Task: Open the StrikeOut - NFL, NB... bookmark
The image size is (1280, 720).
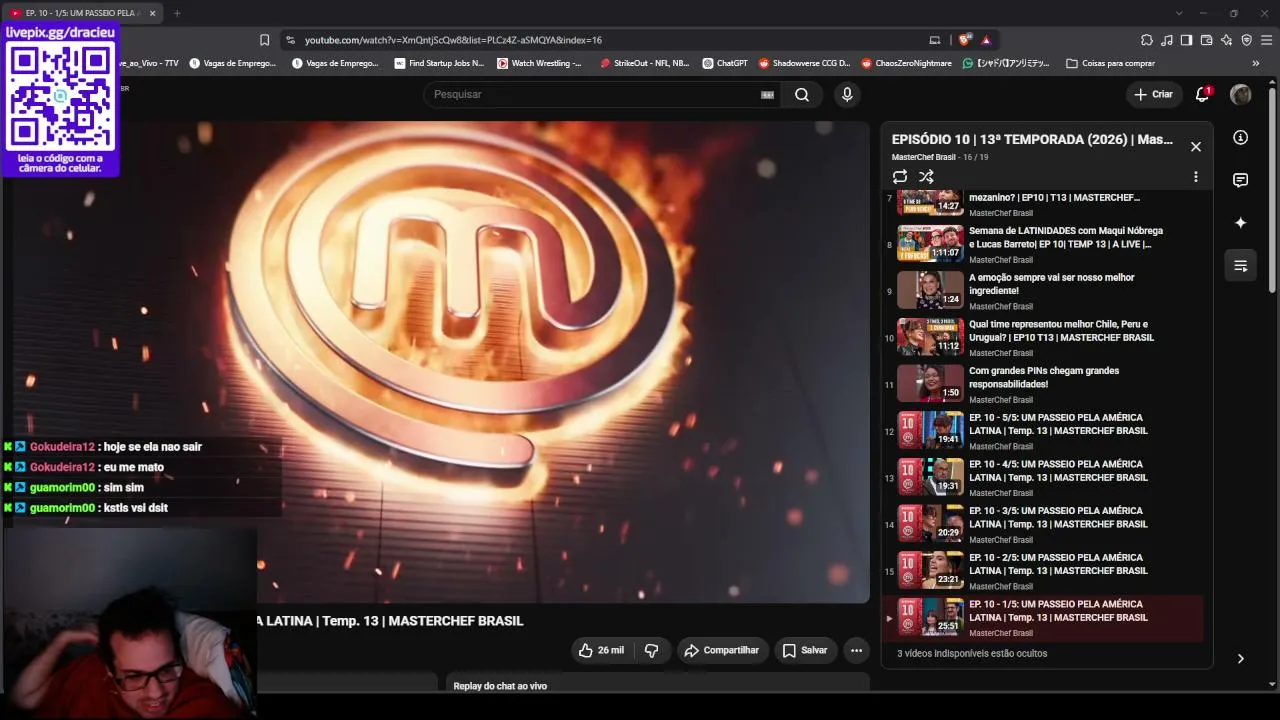Action: coord(644,63)
